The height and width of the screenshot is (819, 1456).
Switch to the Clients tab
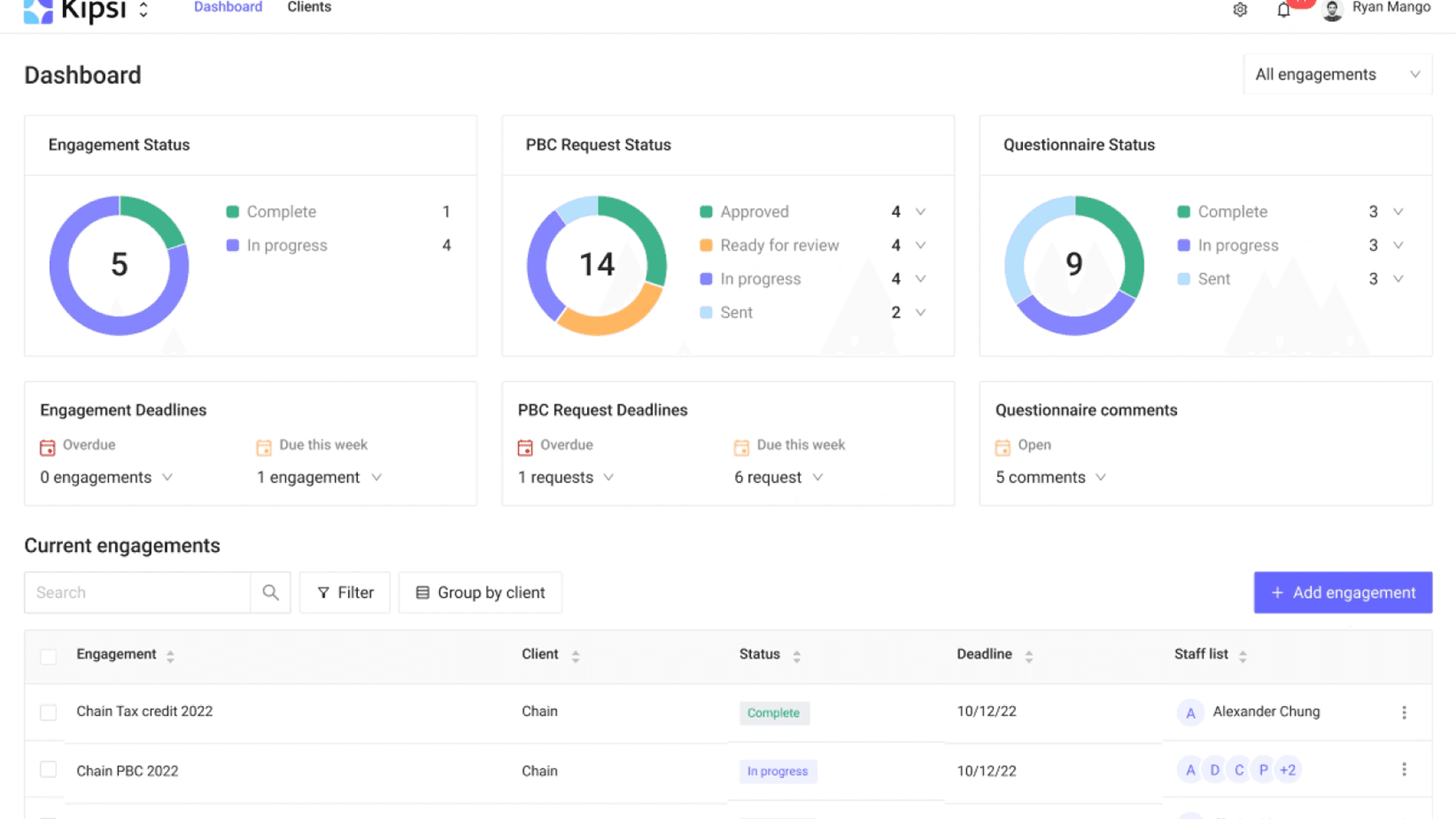coord(309,8)
